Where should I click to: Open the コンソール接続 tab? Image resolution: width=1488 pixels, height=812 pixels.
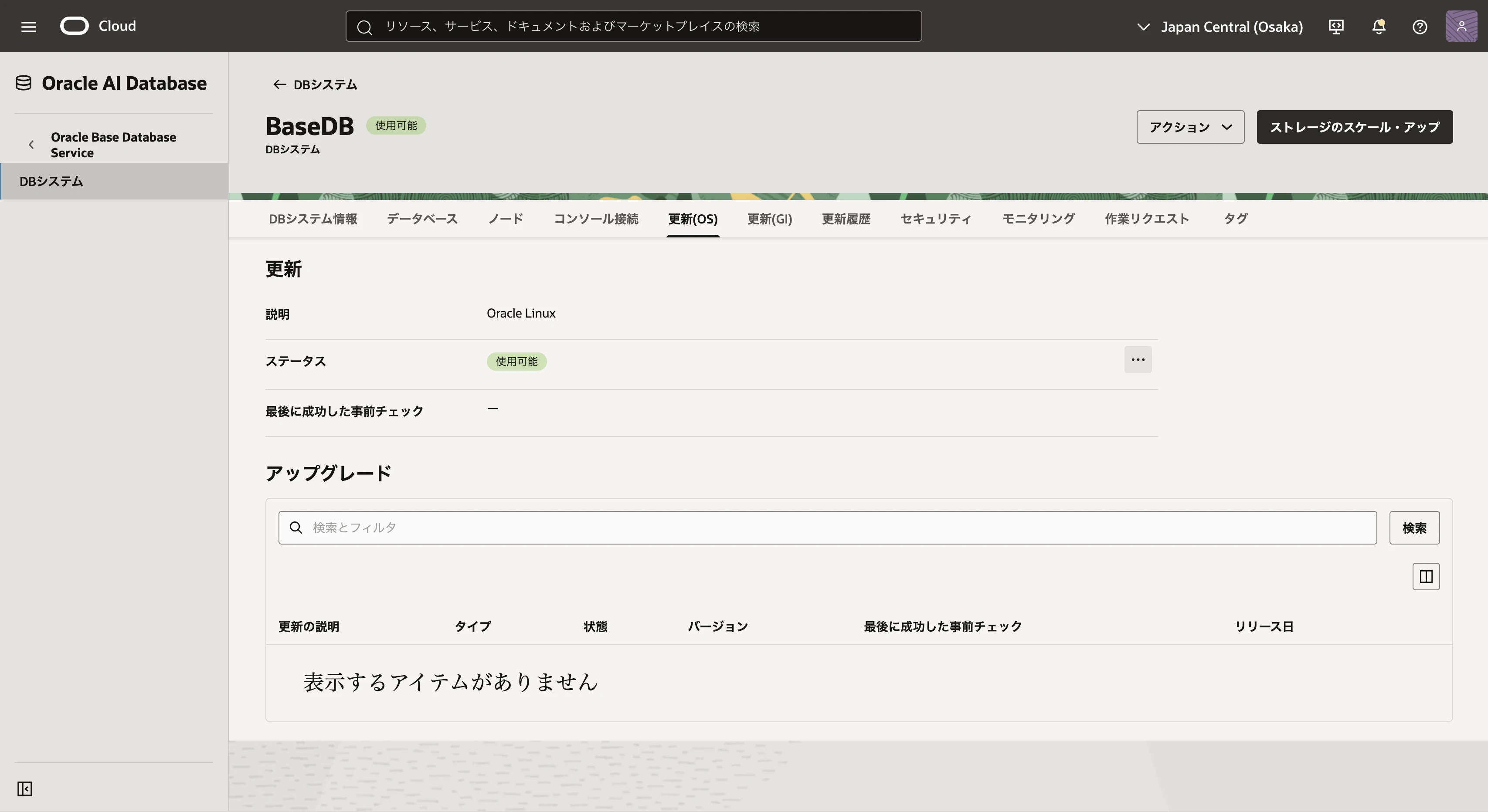[596, 219]
